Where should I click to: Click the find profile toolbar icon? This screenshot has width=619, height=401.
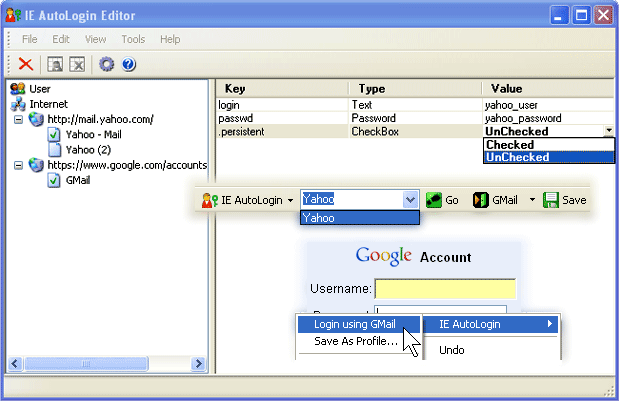[x=55, y=64]
